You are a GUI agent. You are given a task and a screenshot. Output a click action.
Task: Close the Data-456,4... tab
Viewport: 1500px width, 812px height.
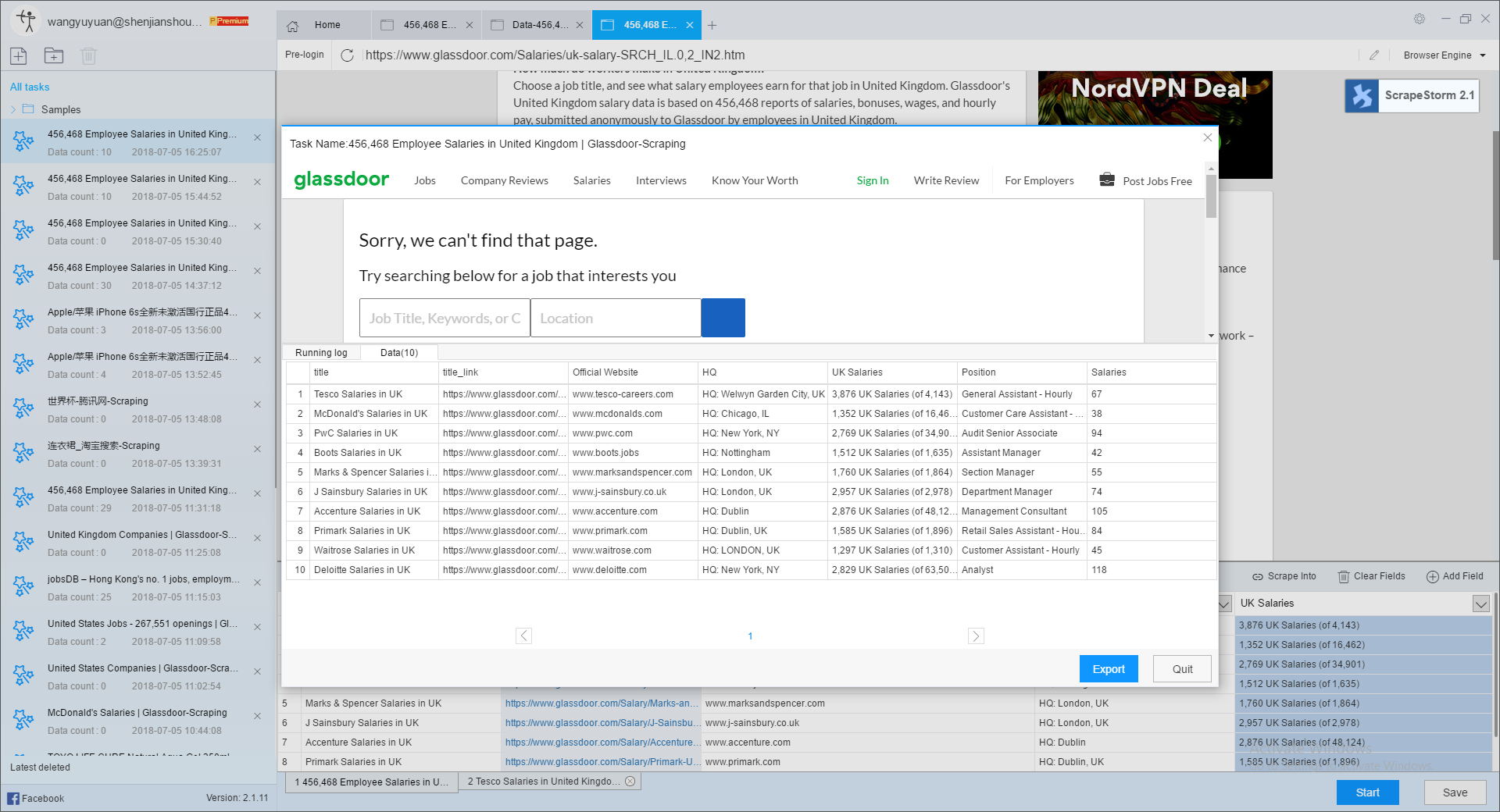pyautogui.click(x=580, y=25)
